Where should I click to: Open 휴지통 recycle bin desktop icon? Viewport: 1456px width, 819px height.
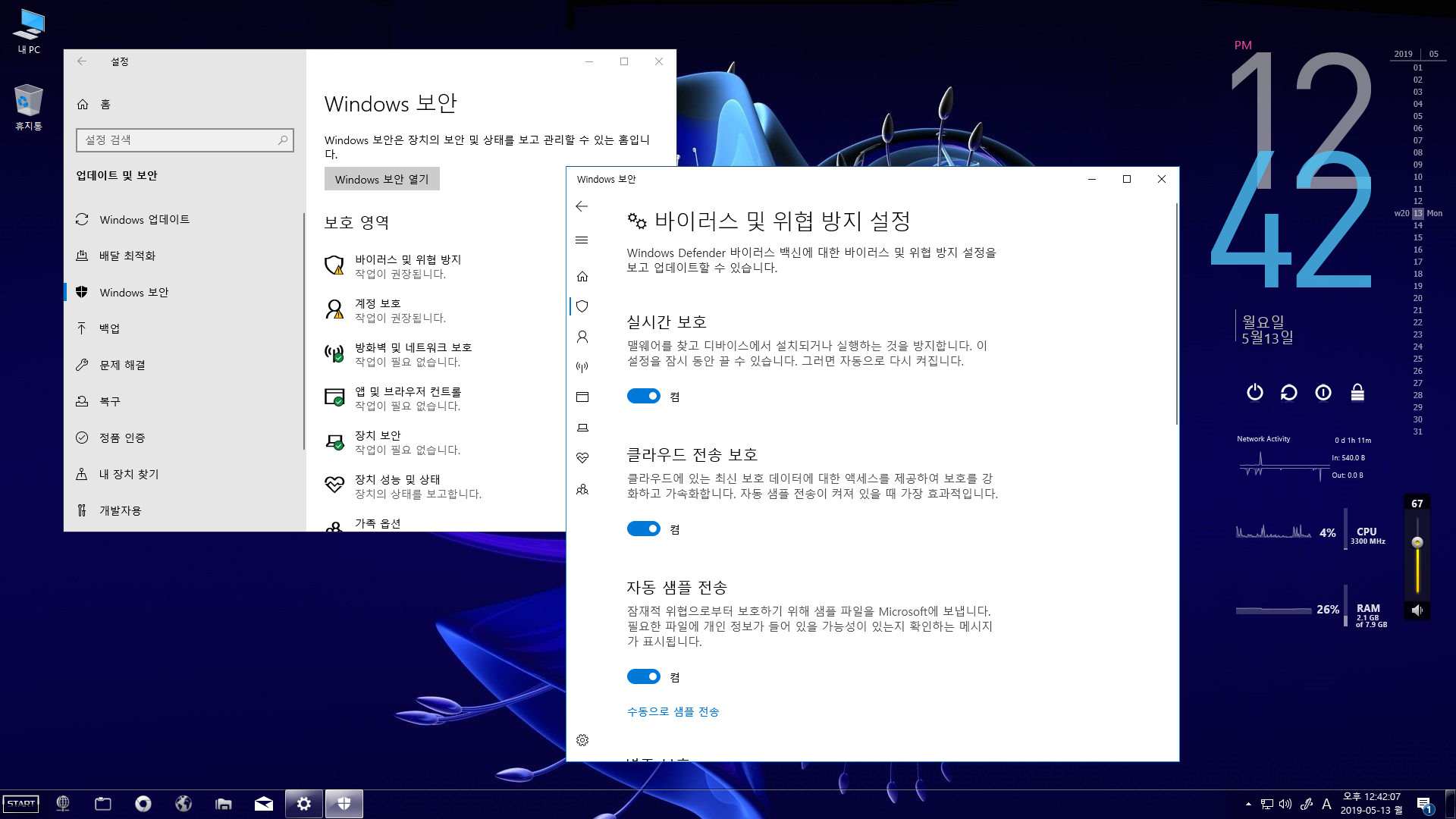point(29,108)
